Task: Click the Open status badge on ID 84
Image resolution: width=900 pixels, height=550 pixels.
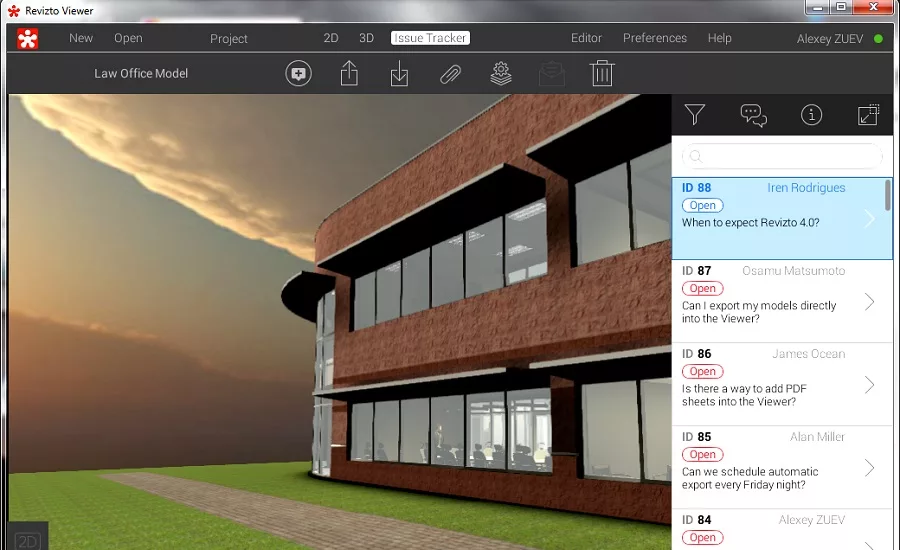Action: [703, 537]
